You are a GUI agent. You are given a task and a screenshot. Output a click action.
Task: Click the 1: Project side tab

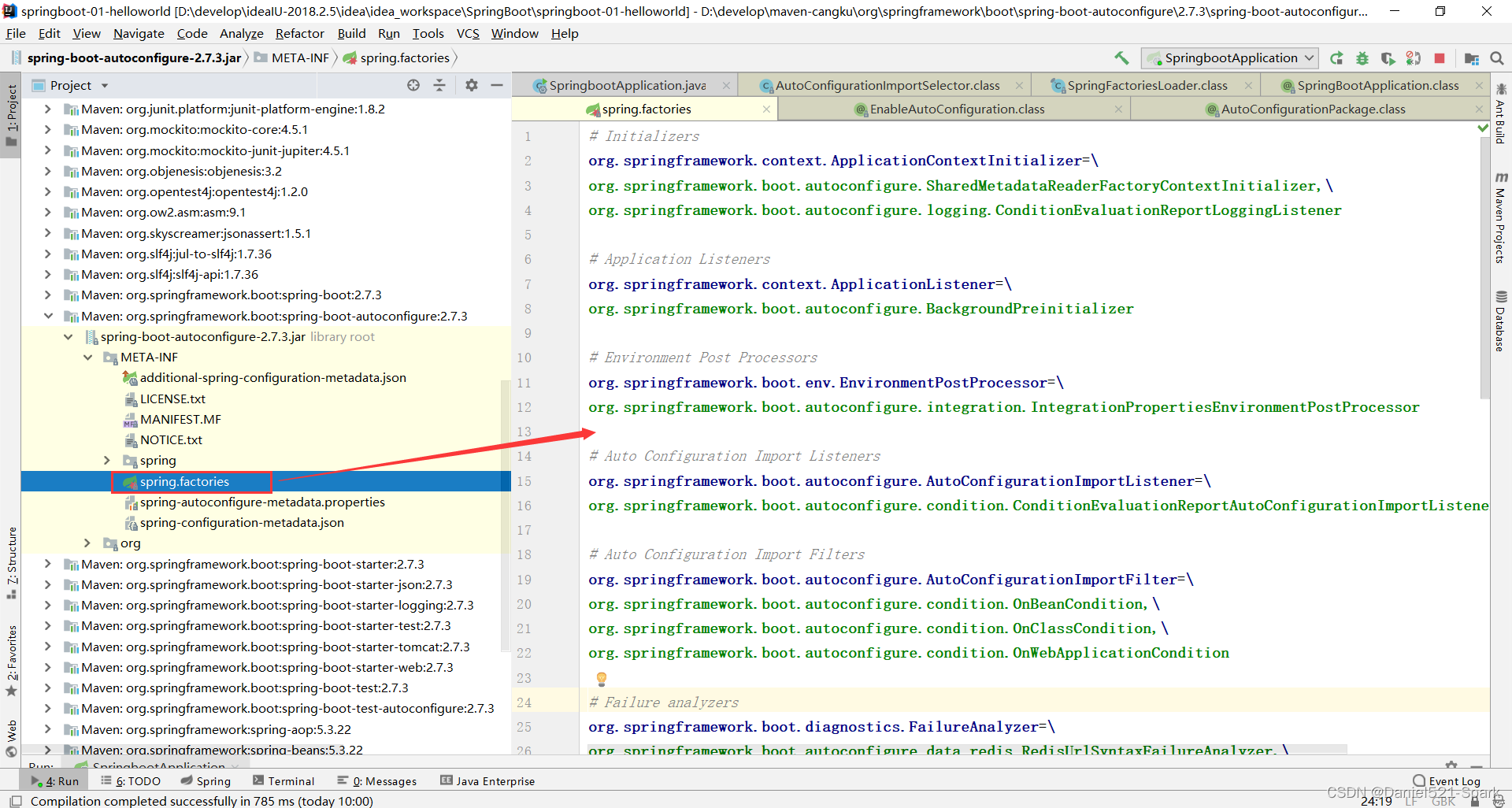point(11,116)
